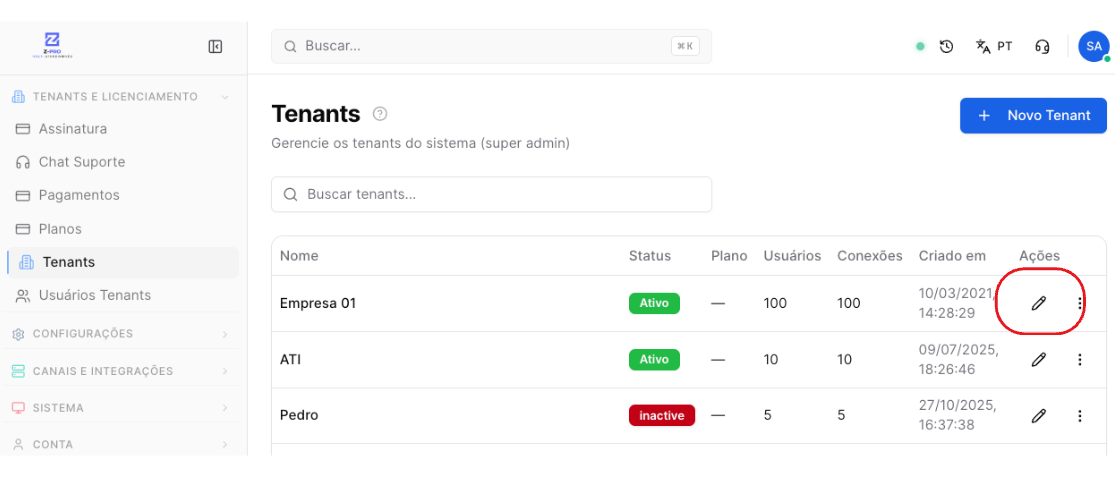
Task: Open more actions menu for Empresa 01
Action: (1079, 303)
